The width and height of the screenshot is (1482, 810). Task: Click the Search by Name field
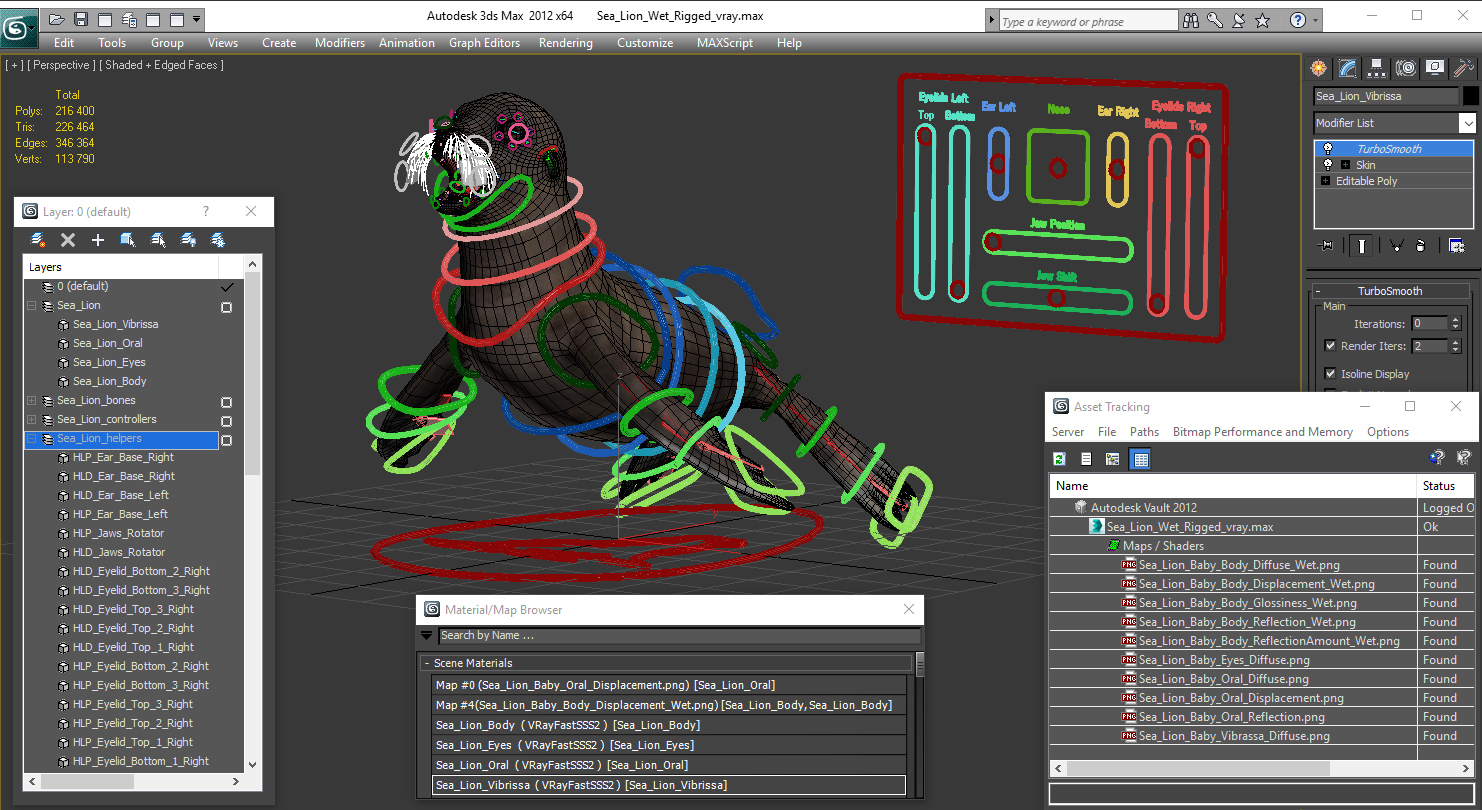click(x=679, y=635)
